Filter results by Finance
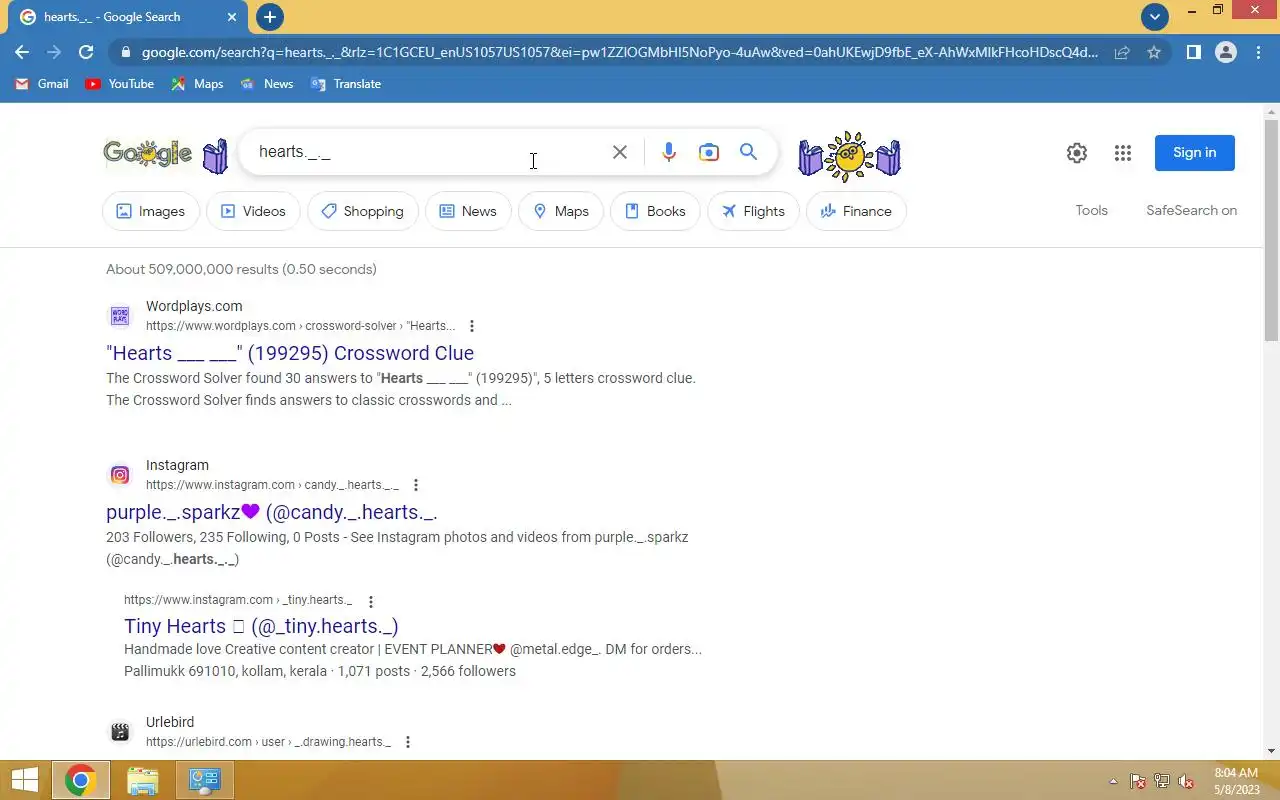The image size is (1280, 800). click(x=856, y=211)
